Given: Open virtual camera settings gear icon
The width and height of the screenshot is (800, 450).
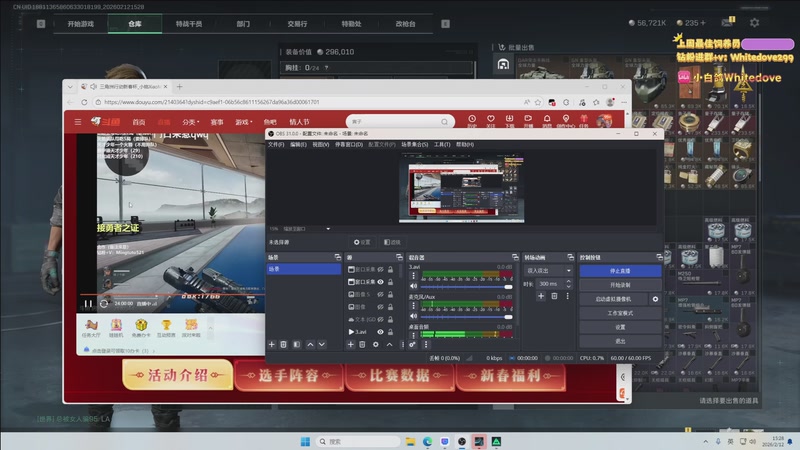Looking at the screenshot, I should [x=655, y=299].
